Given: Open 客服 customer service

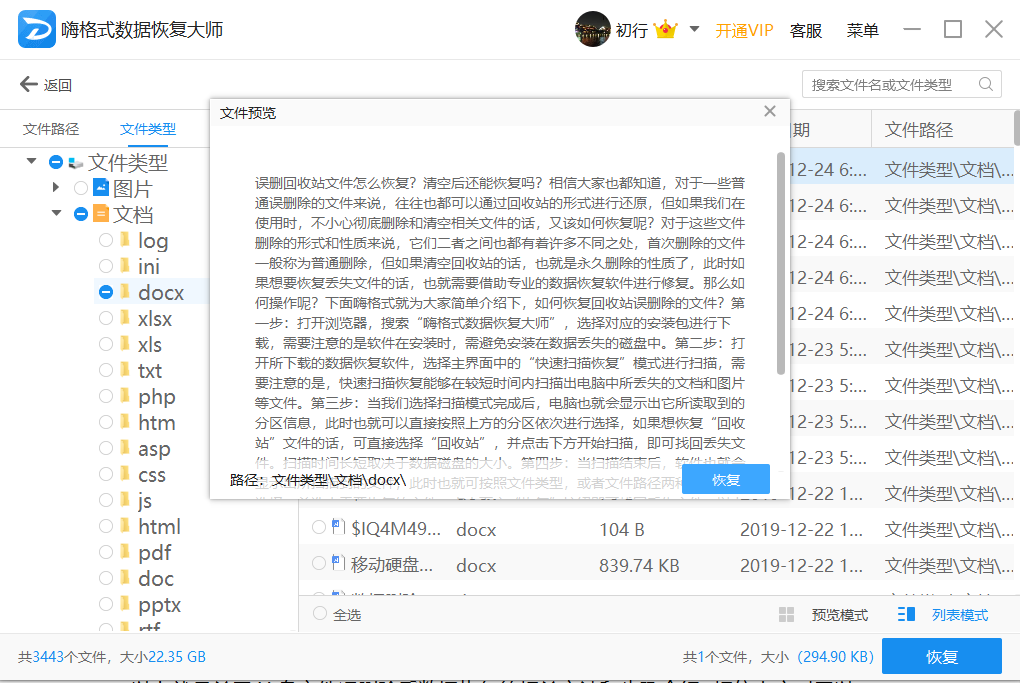Looking at the screenshot, I should [805, 31].
